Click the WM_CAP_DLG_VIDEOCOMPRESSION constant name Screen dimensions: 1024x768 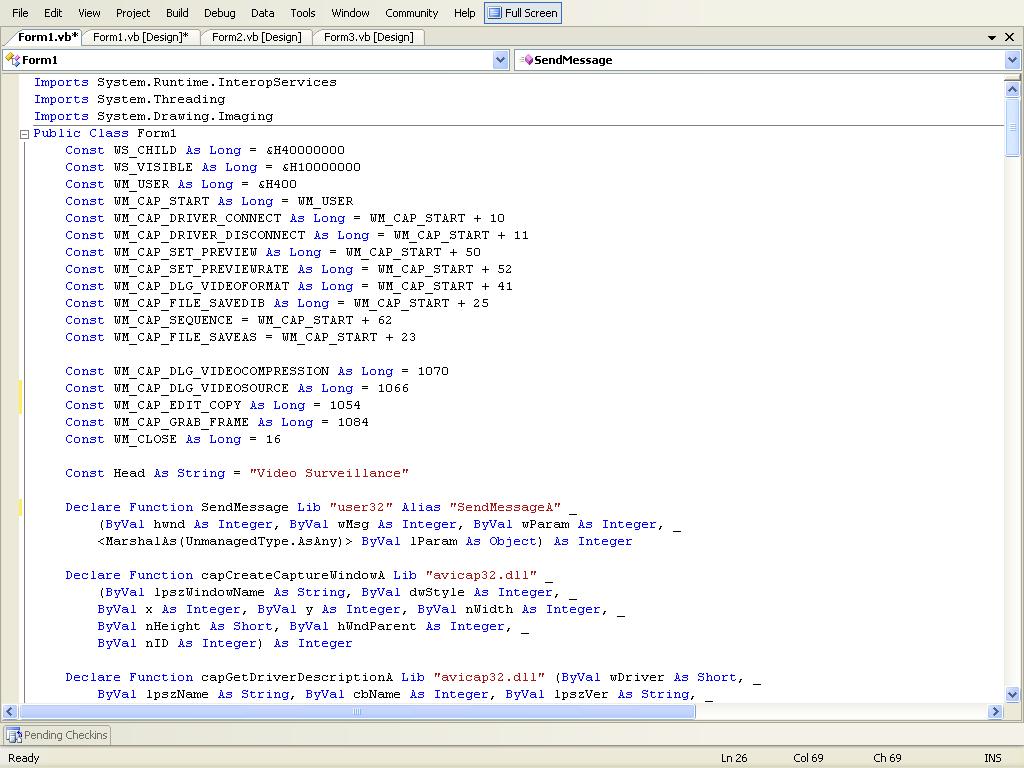point(221,372)
